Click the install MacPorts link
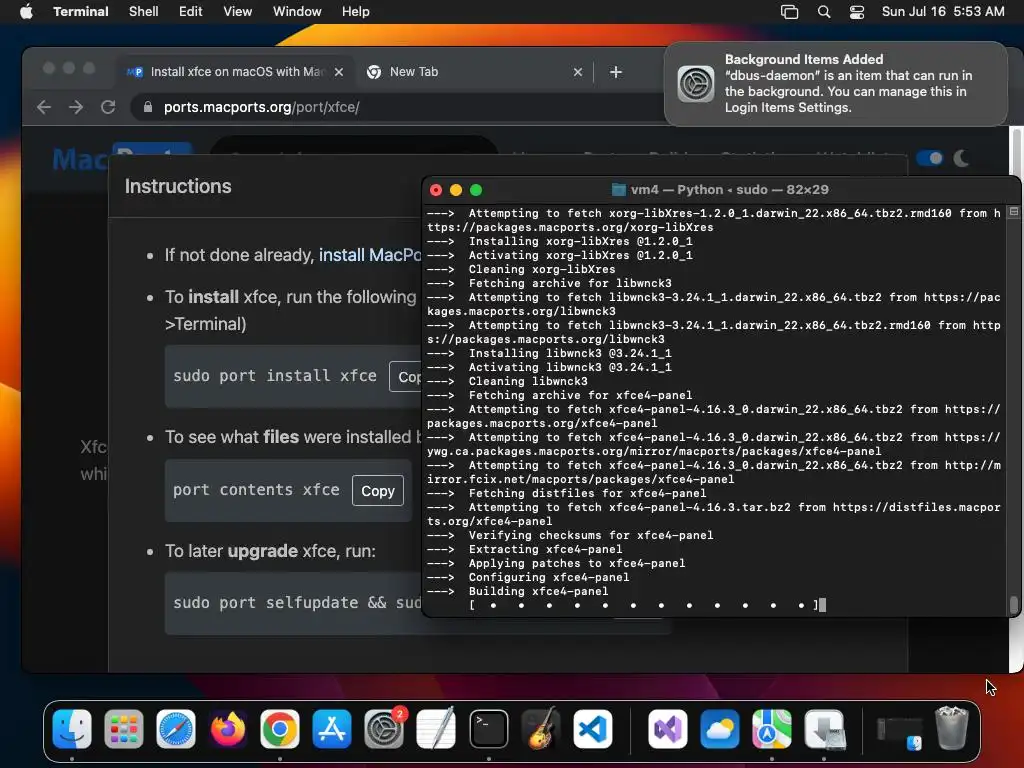Viewport: 1024px width, 768px height. tap(370, 255)
